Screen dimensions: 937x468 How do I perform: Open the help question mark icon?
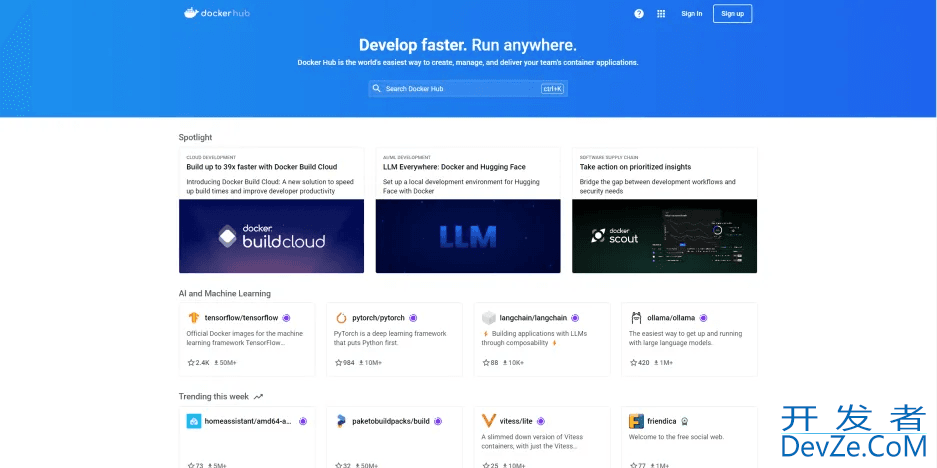coord(639,14)
